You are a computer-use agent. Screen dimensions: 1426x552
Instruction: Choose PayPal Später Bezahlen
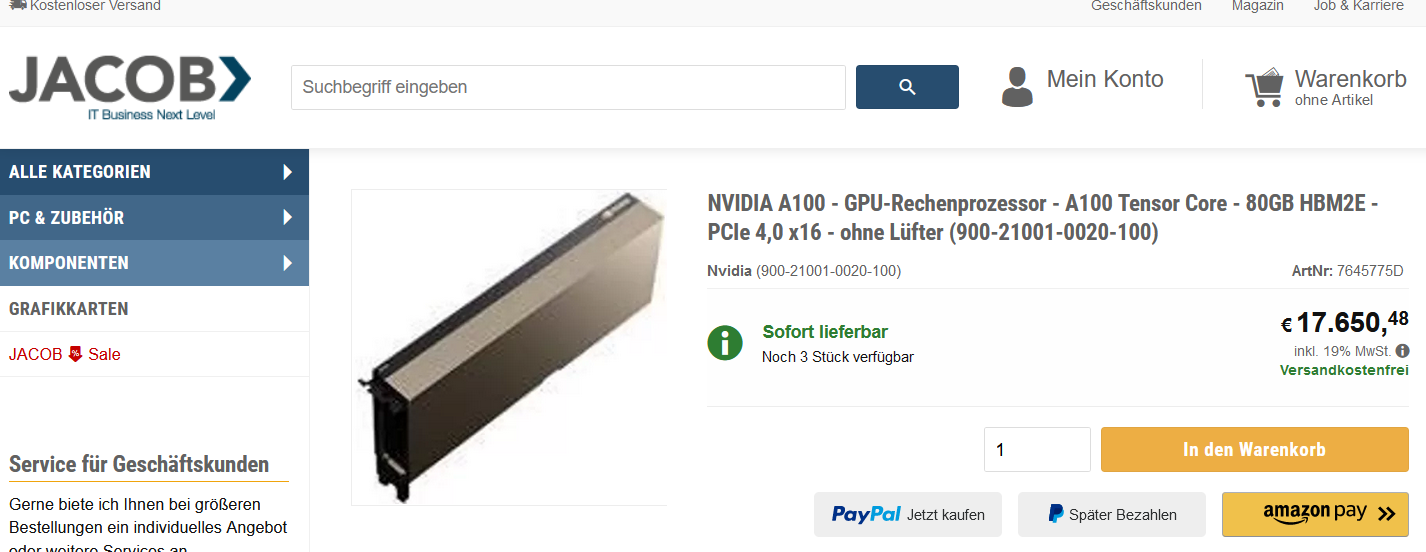(x=1112, y=514)
